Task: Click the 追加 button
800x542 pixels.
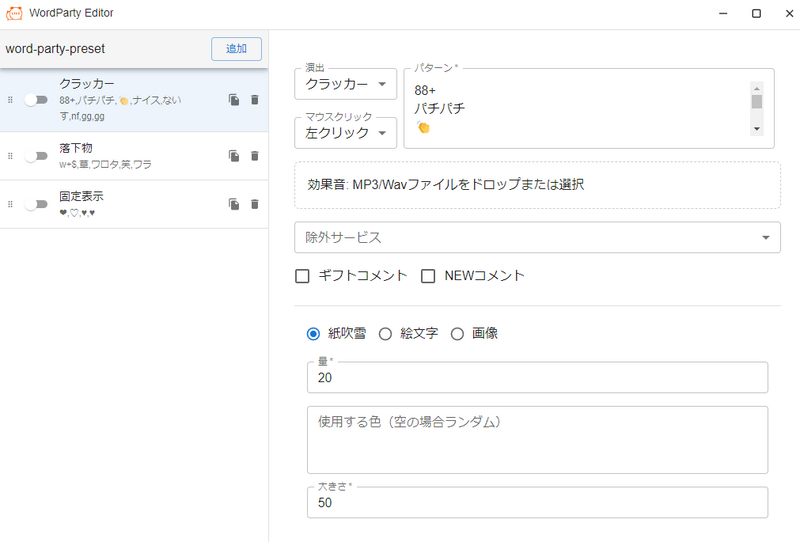Action: [236, 48]
